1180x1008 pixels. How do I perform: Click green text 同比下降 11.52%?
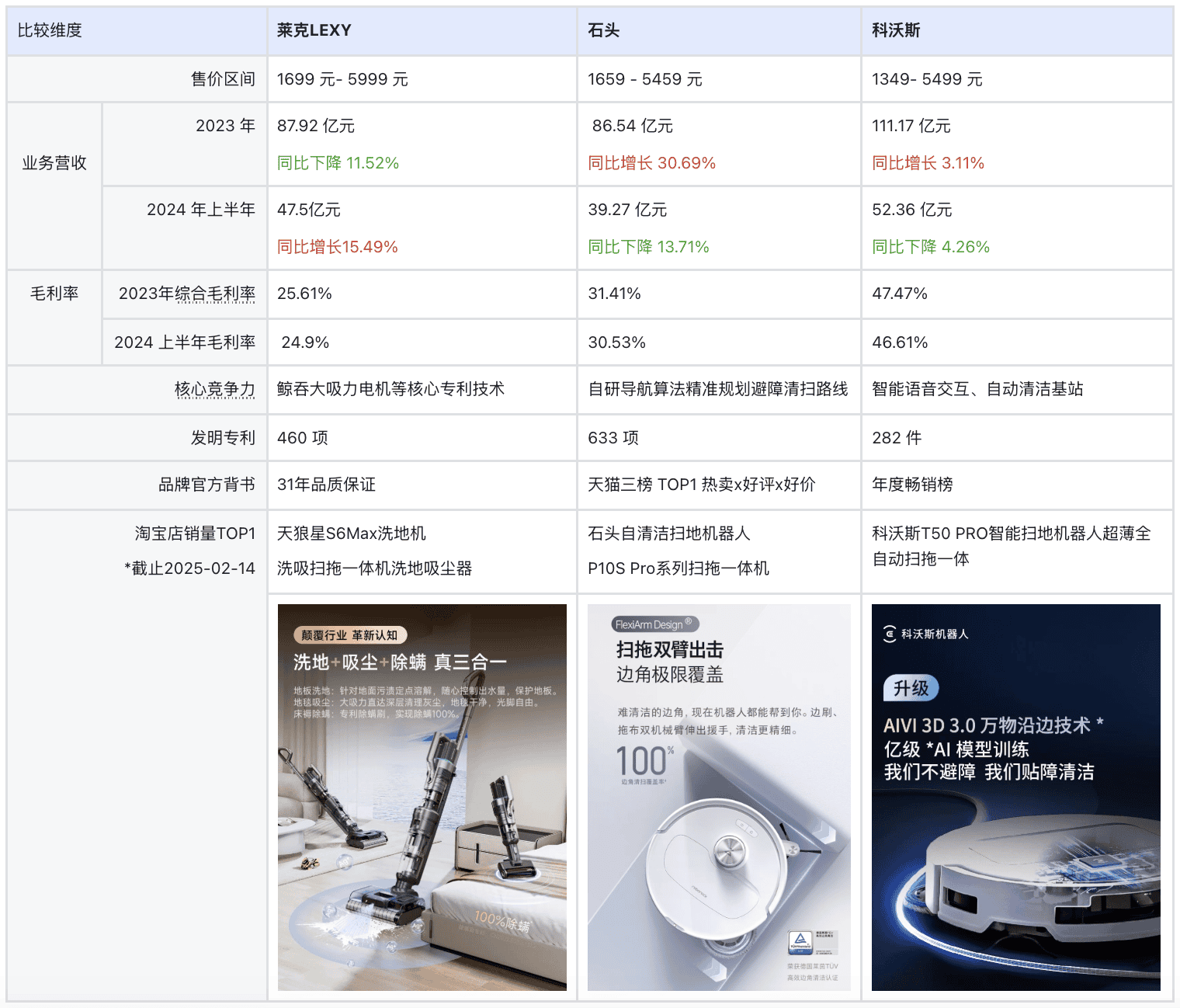click(x=338, y=163)
